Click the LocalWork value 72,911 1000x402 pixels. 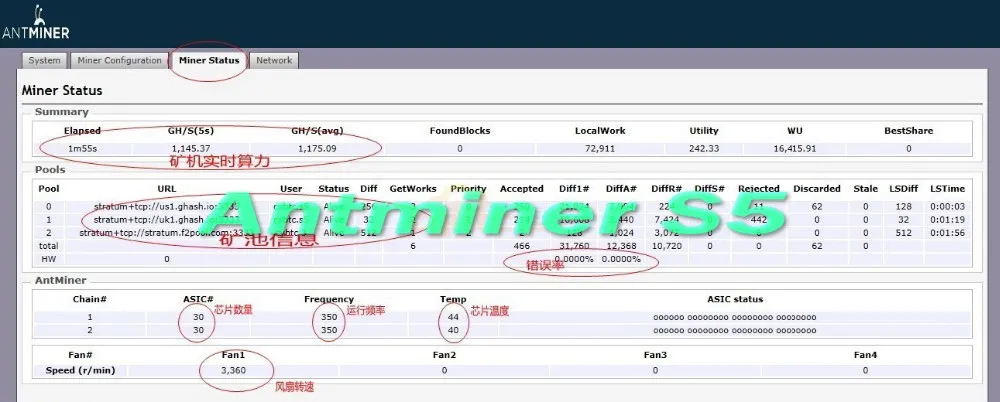point(600,149)
